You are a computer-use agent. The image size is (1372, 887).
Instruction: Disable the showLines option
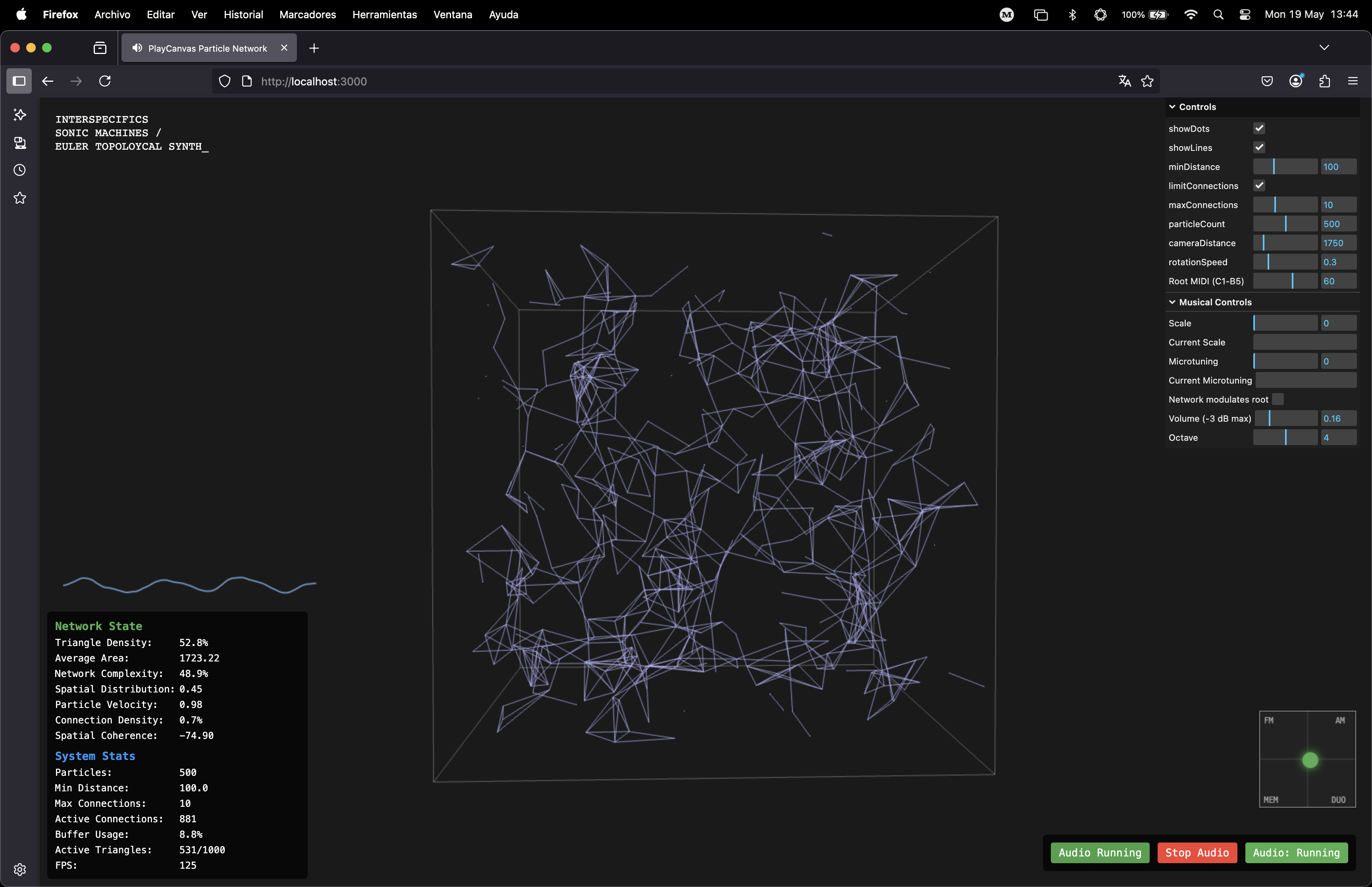pos(1259,147)
